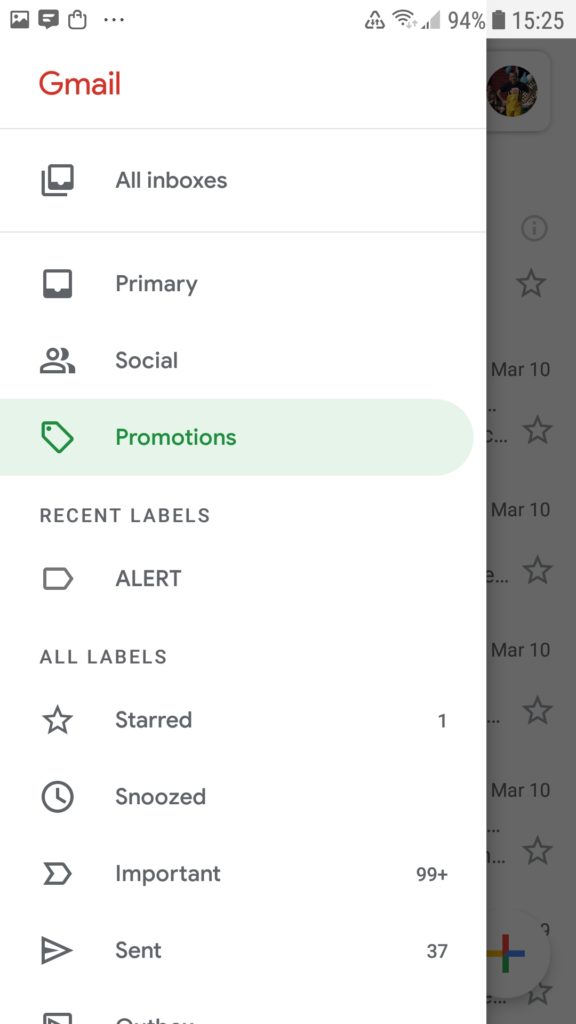Select the Primary inbox icon

pos(57,284)
